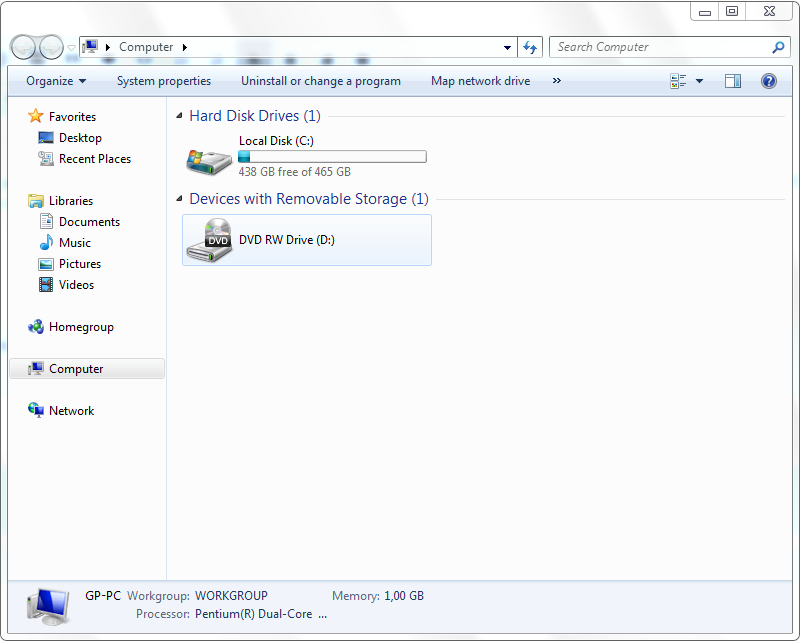Open address bar previous locations dropdown
Image resolution: width=800 pixels, height=641 pixels.
[508, 47]
